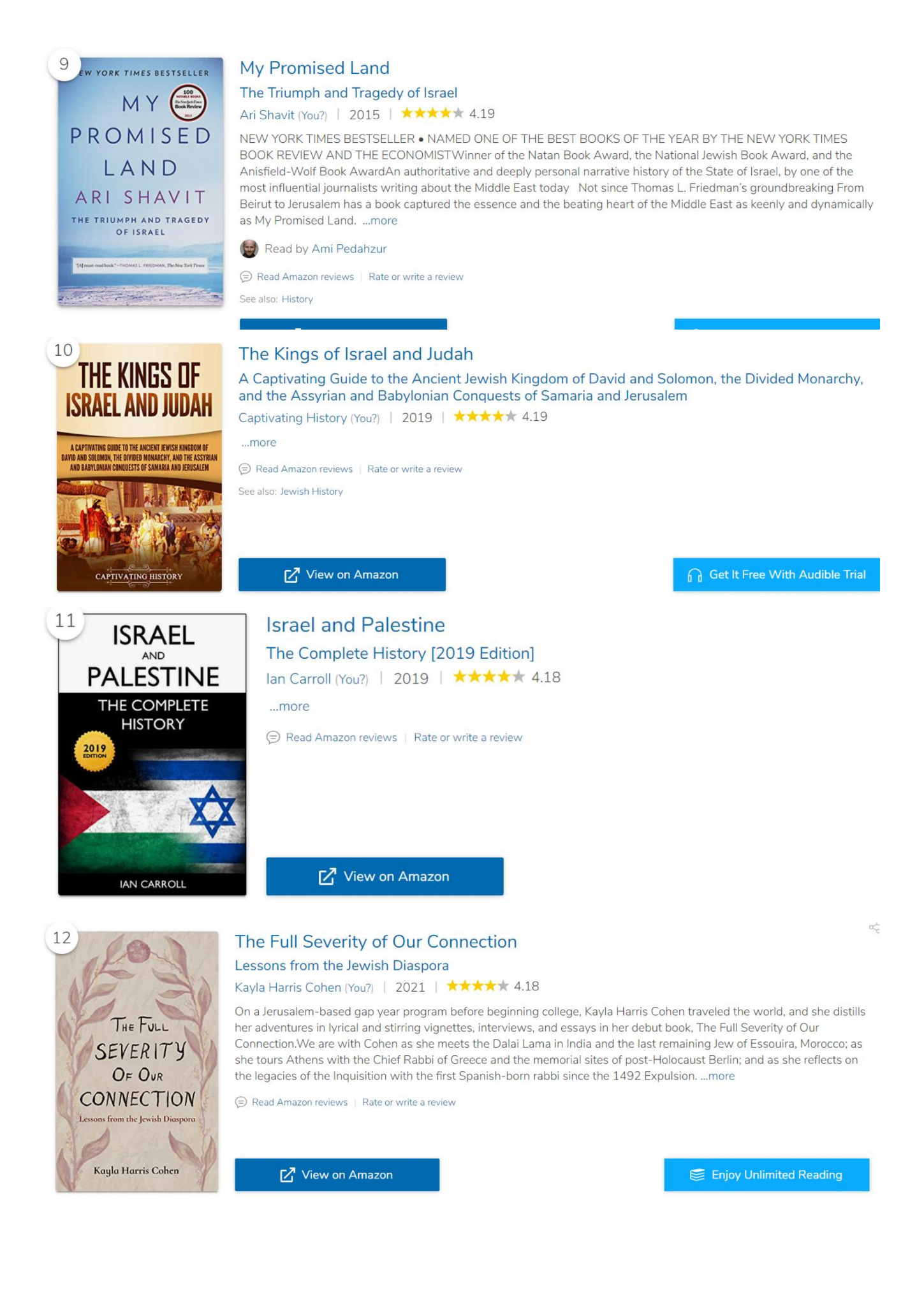
Task: Open author Ari Shavit's page
Action: 267,115
